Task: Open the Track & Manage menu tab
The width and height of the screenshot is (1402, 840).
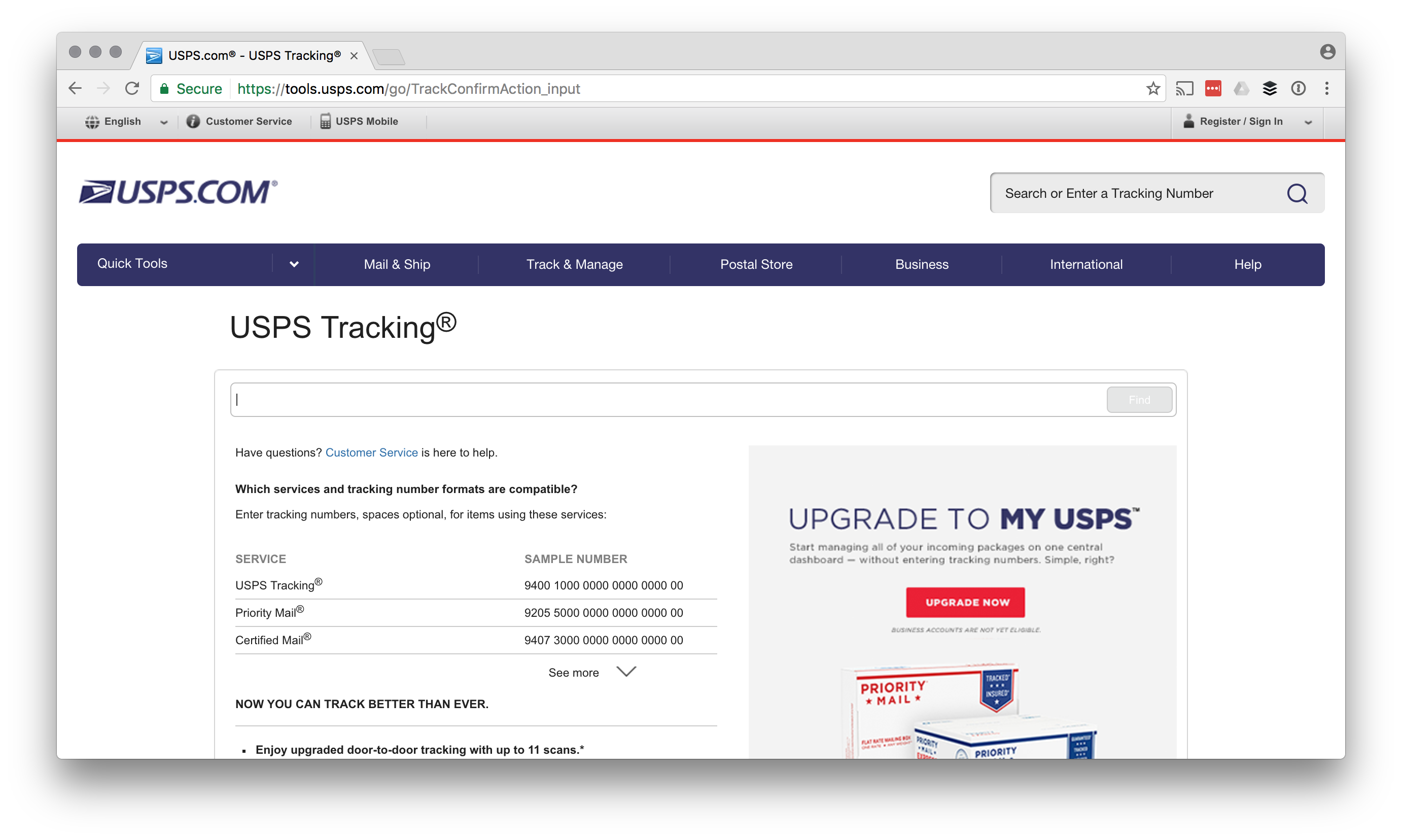Action: coord(575,264)
